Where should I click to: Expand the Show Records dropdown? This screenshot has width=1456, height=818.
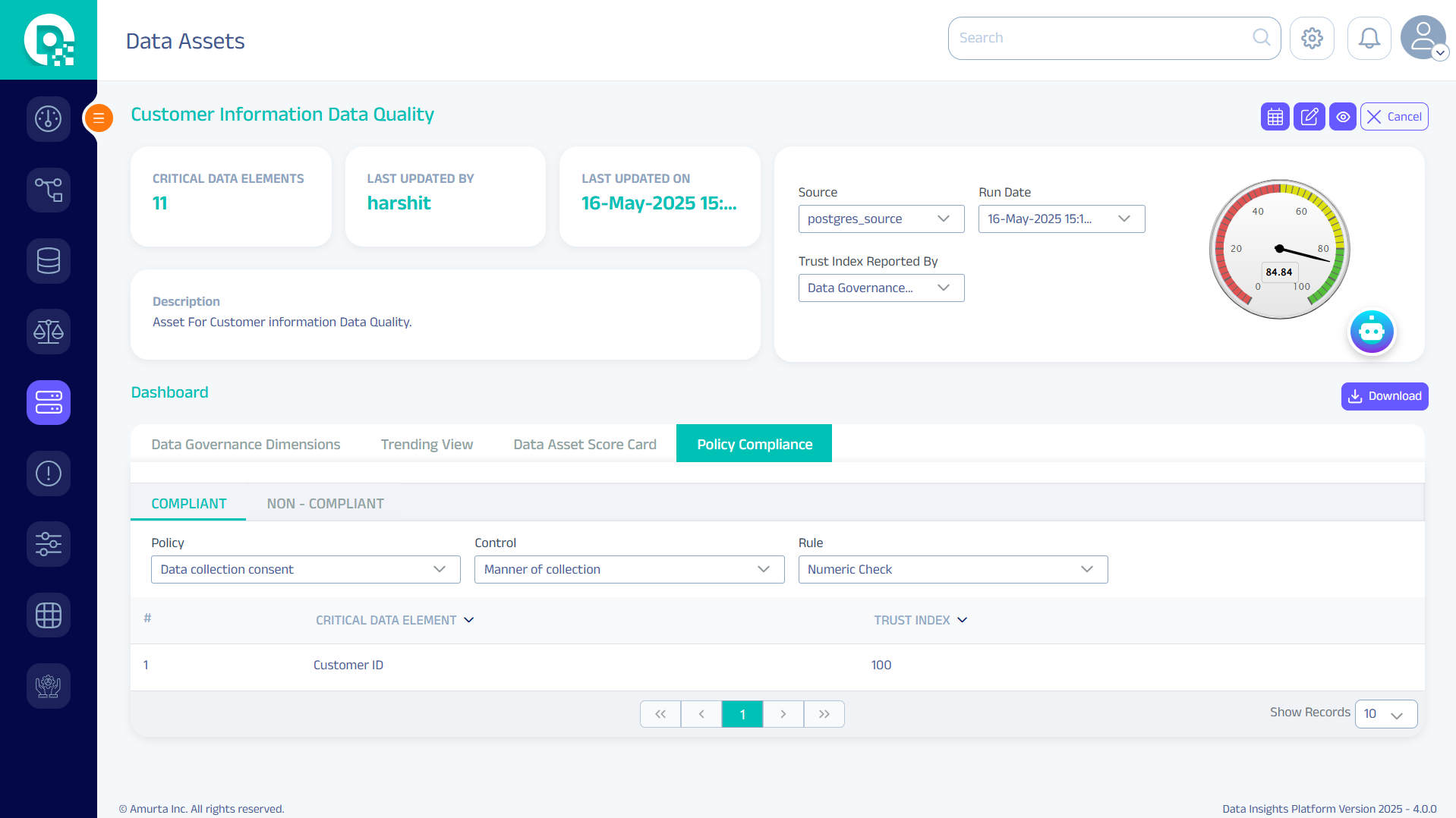pyautogui.click(x=1385, y=713)
